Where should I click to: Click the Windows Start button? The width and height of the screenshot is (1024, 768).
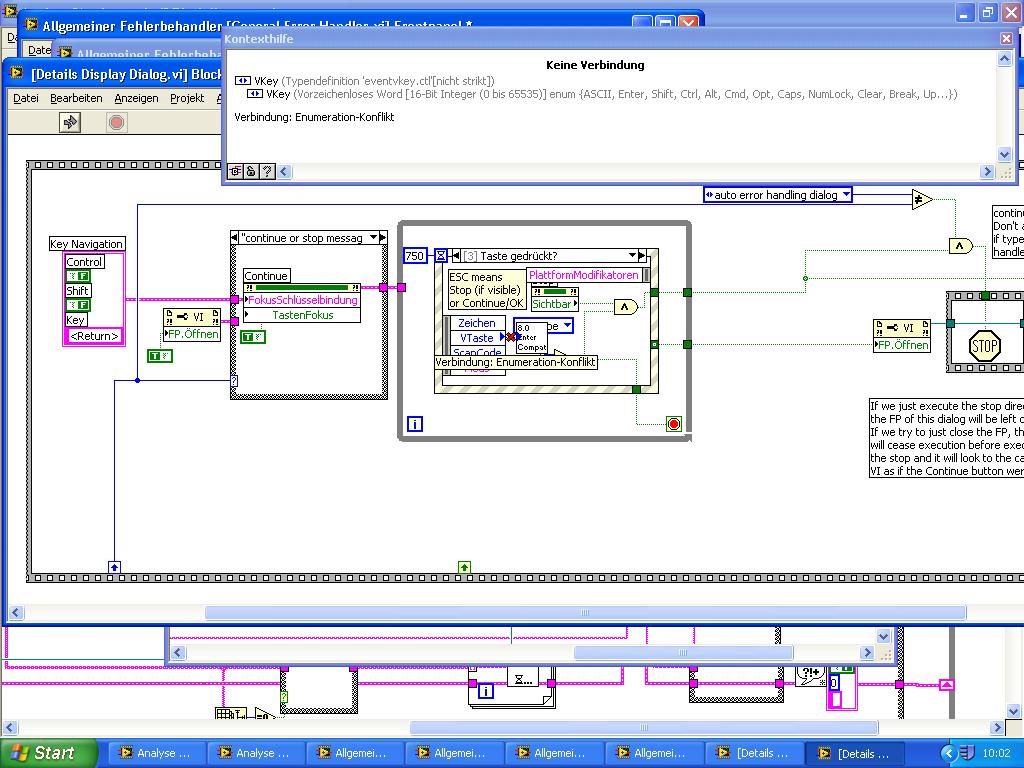[x=48, y=753]
